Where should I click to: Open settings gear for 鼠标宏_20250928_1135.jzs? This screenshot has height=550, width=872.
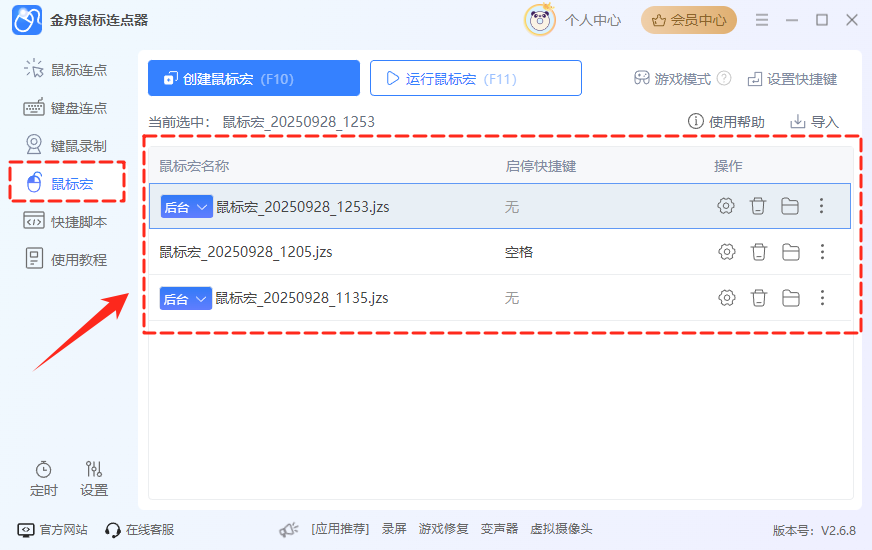click(726, 298)
